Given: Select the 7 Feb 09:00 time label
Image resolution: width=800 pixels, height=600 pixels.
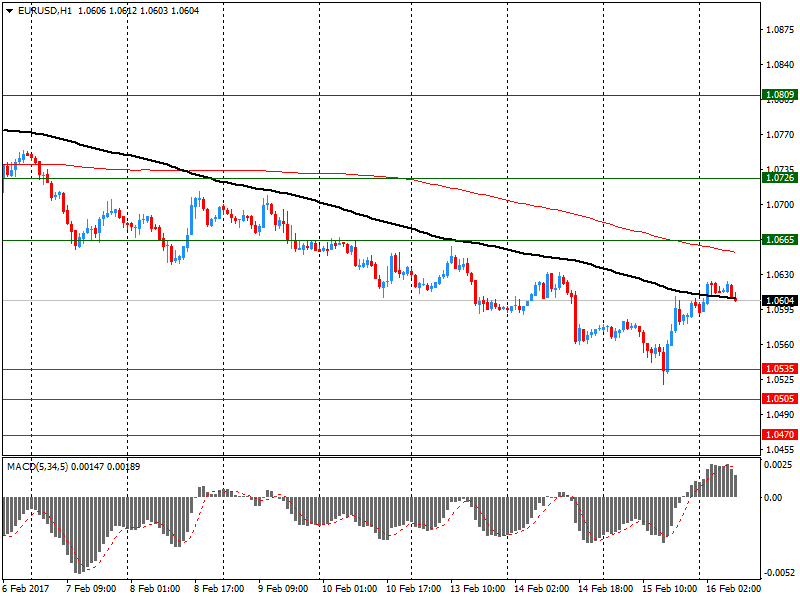Looking at the screenshot, I should (x=91, y=588).
